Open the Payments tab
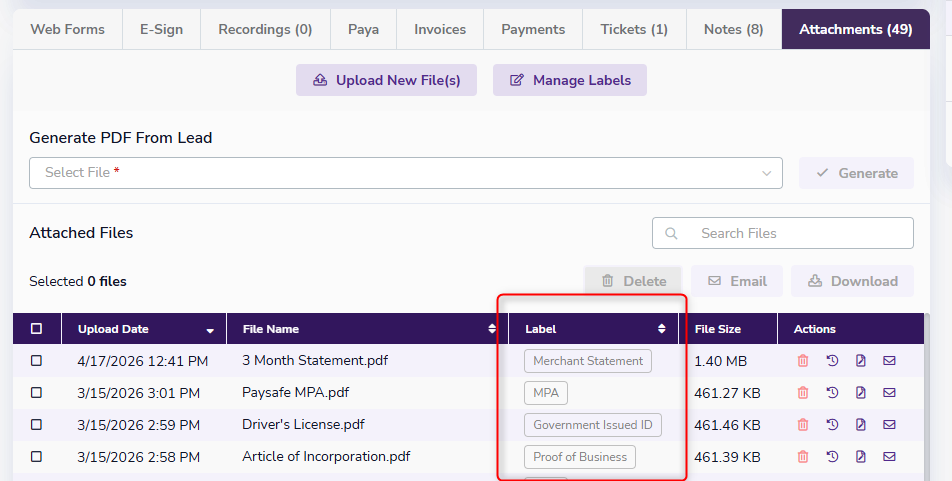Viewport: 952px width, 481px height. pyautogui.click(x=533, y=29)
